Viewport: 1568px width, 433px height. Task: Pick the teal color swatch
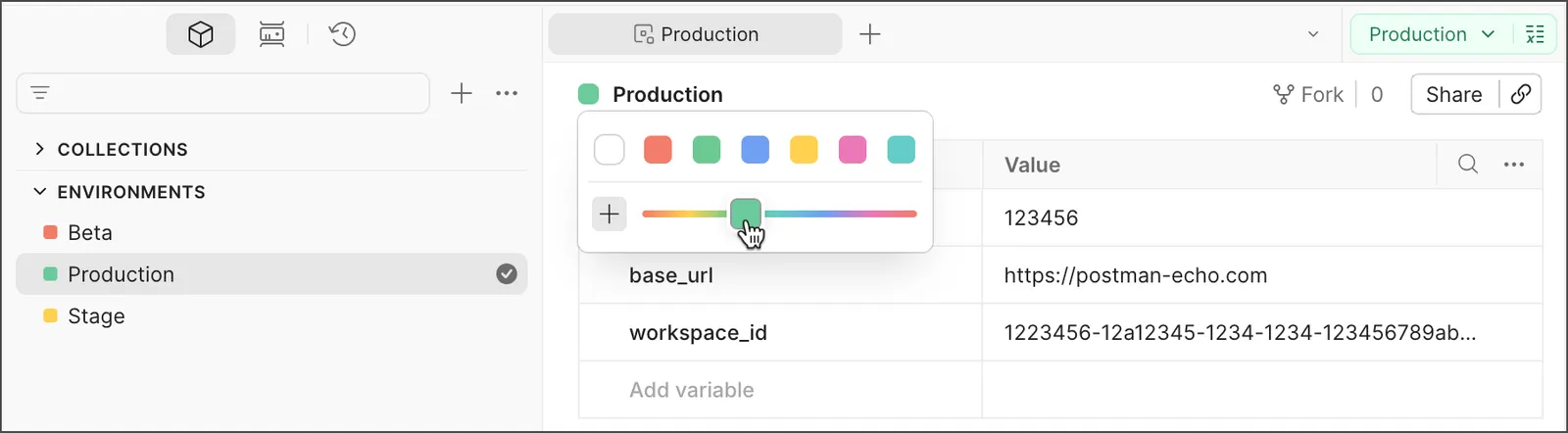point(902,150)
